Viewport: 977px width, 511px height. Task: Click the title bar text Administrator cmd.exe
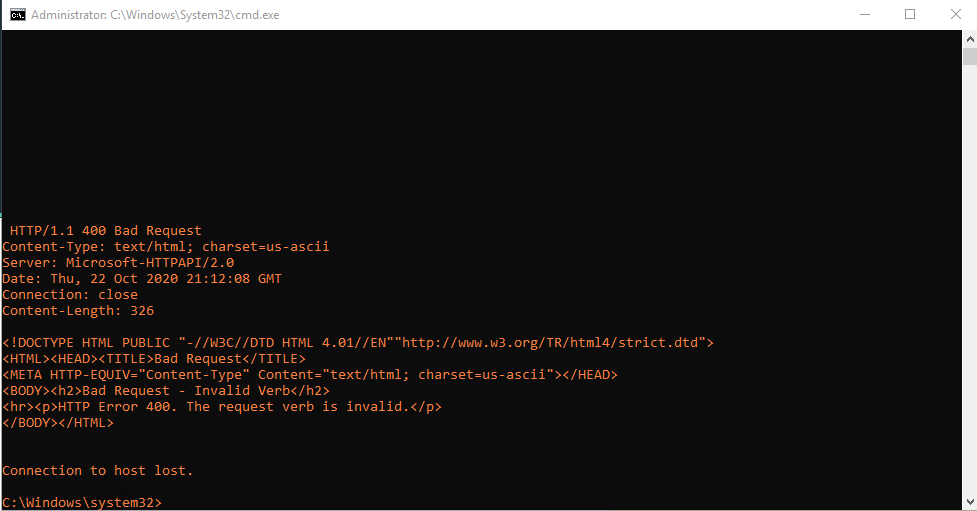pyautogui.click(x=155, y=15)
